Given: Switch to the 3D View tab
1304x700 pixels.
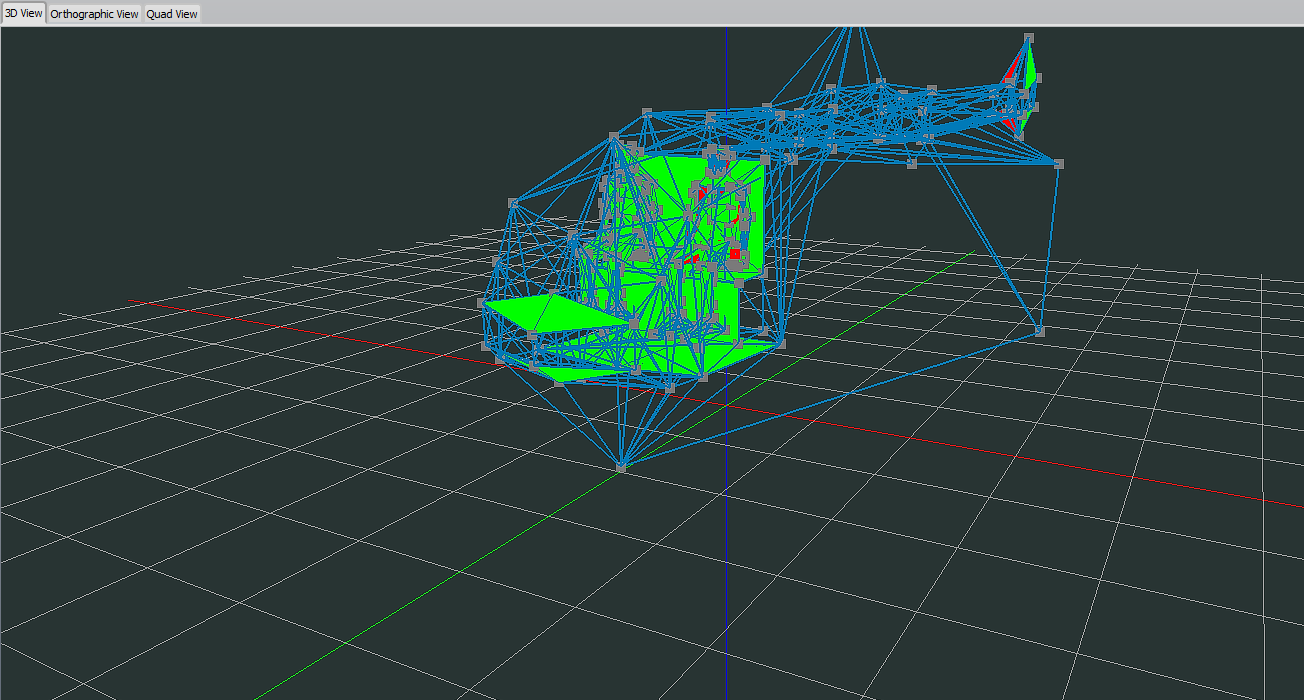Looking at the screenshot, I should click(23, 14).
